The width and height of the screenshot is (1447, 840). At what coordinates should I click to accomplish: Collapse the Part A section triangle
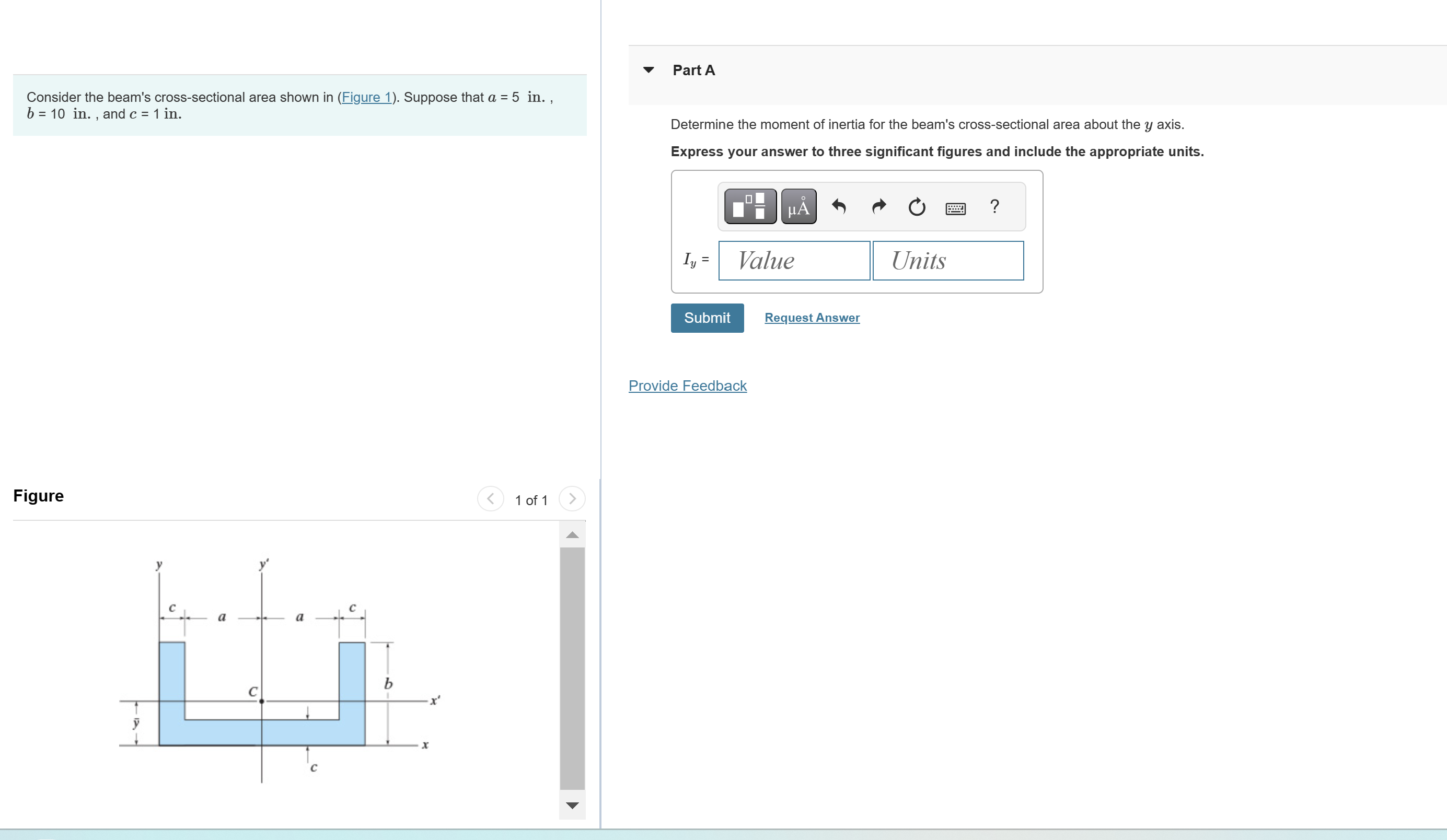tap(649, 70)
